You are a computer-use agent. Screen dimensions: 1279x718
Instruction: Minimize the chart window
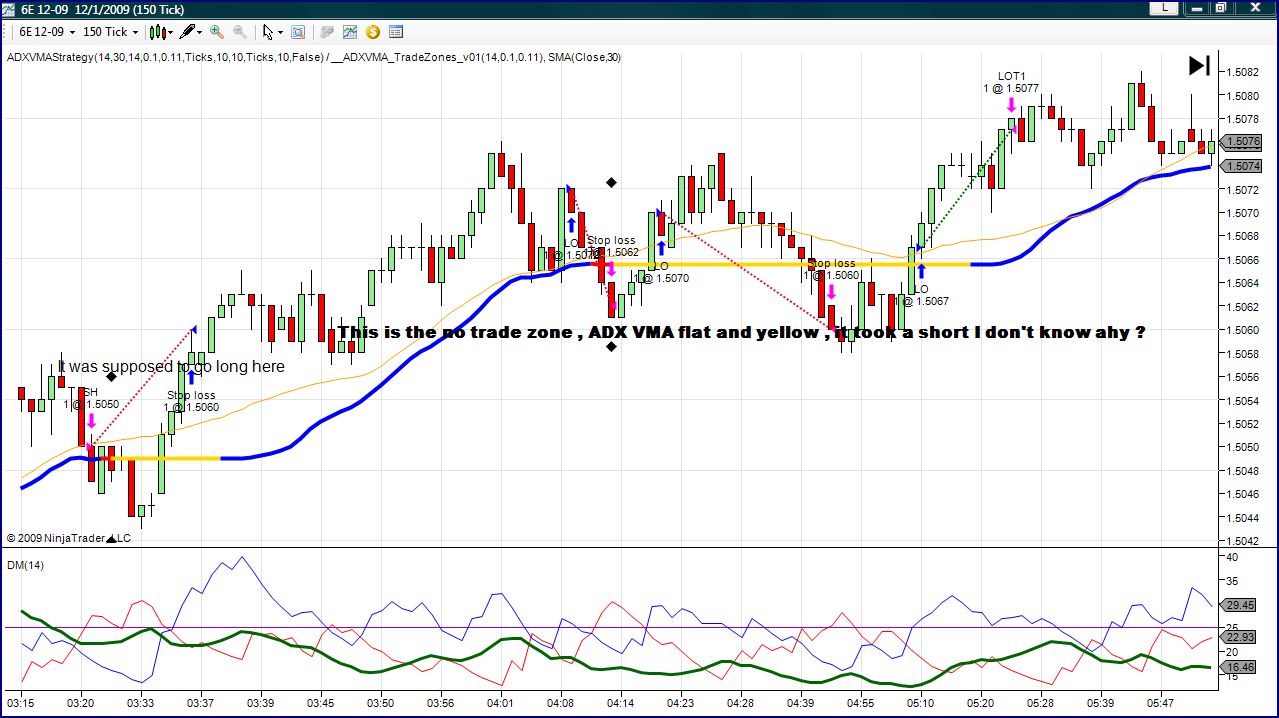[x=1197, y=7]
